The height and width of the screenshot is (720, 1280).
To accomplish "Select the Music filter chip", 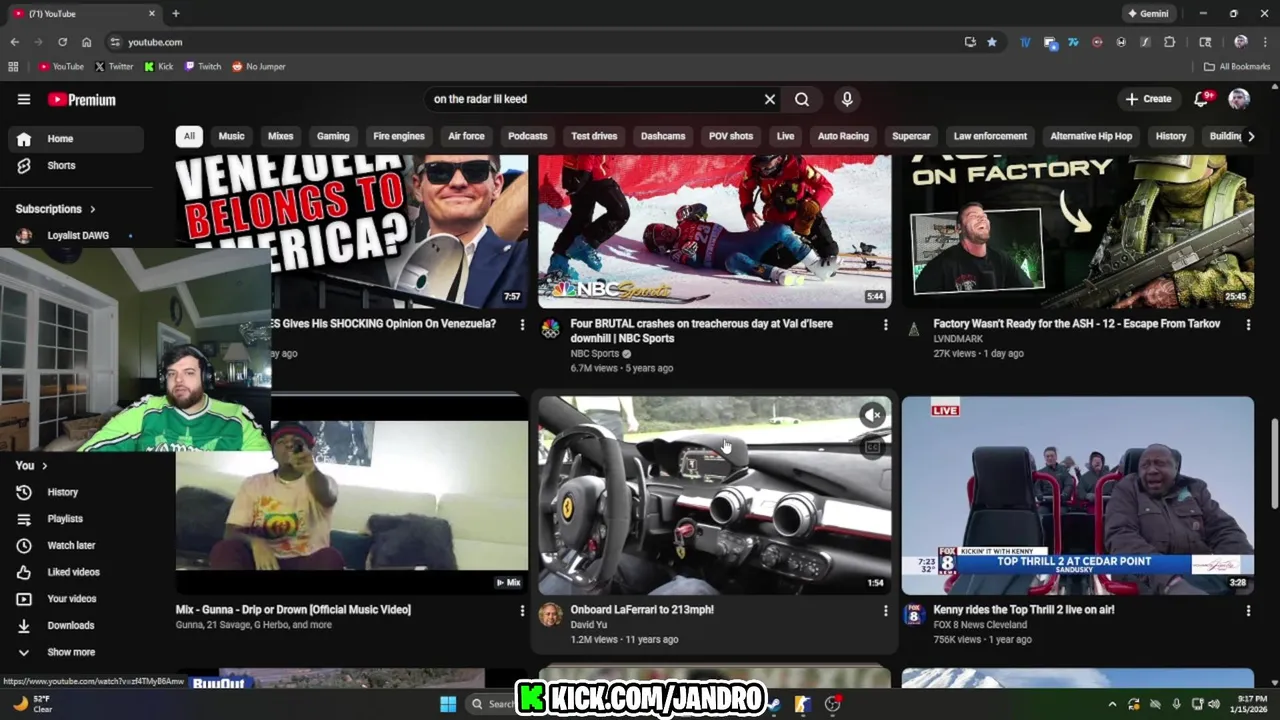I will point(231,136).
